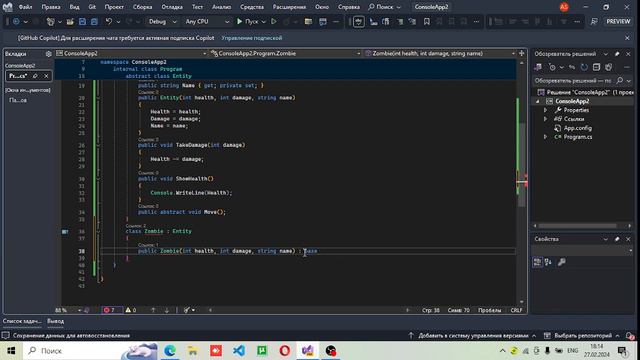Click the alphabetical sort icon in Properties panel
This screenshot has height=360, width=640.
tap(548, 262)
